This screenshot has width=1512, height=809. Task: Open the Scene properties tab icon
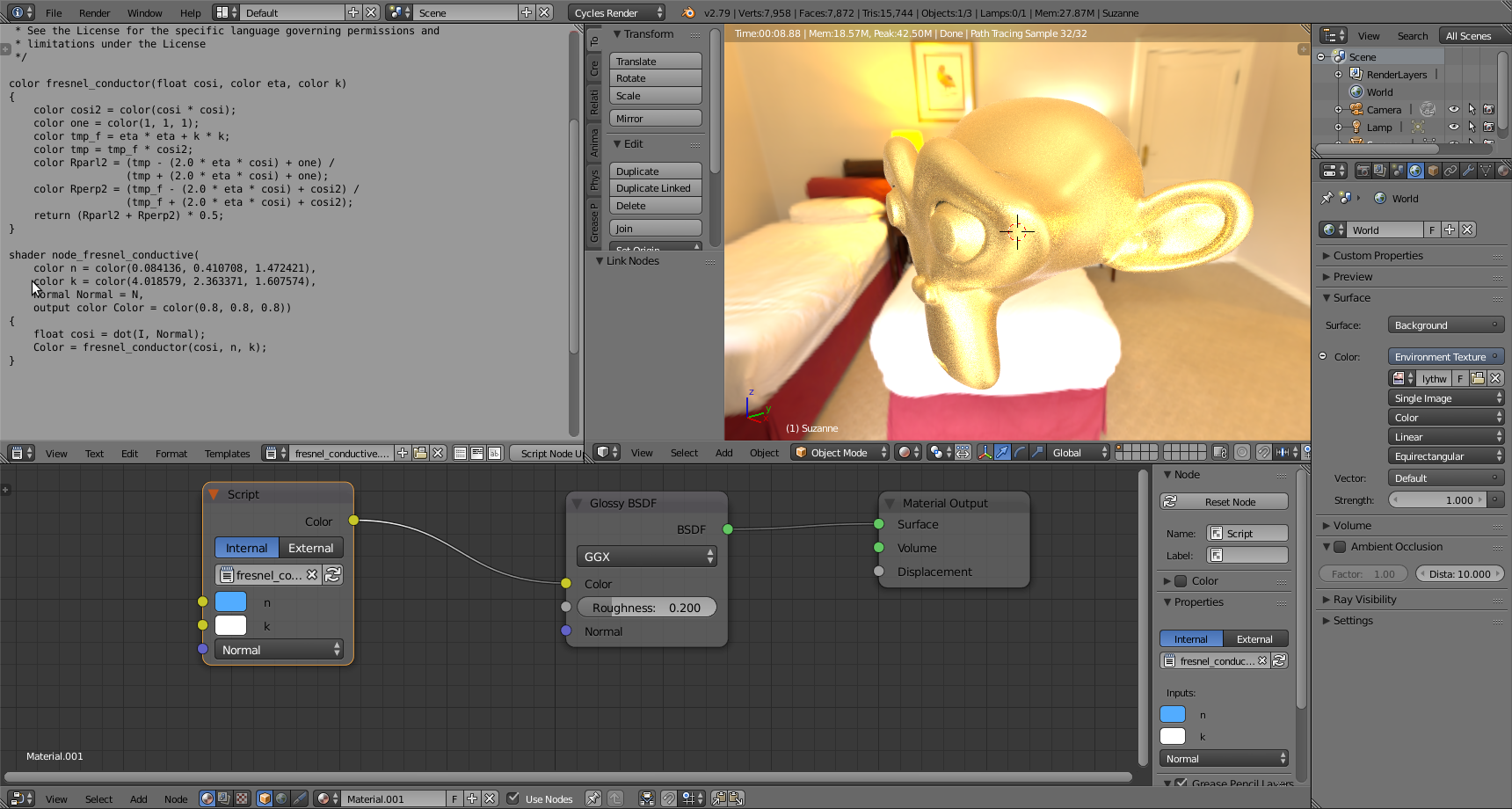pyautogui.click(x=1398, y=171)
